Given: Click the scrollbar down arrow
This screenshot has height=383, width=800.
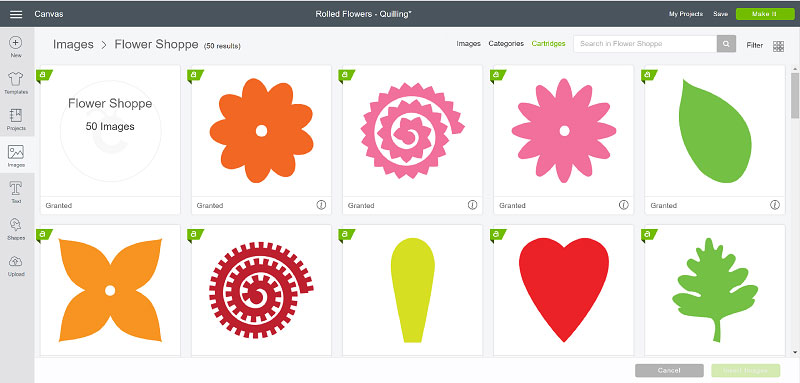Looking at the screenshot, I should pyautogui.click(x=794, y=352).
